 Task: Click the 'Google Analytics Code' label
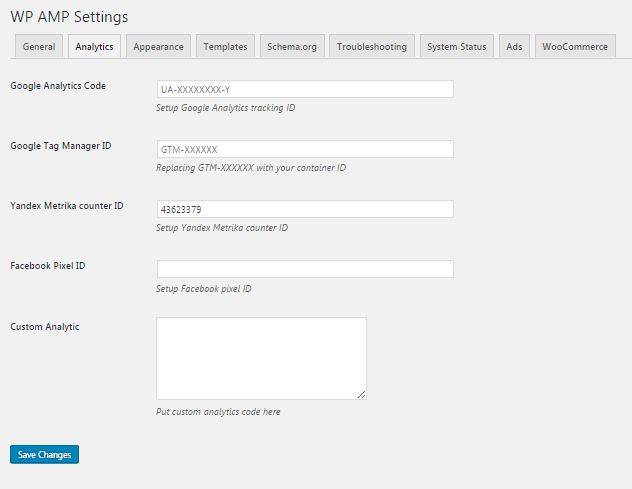coord(58,86)
